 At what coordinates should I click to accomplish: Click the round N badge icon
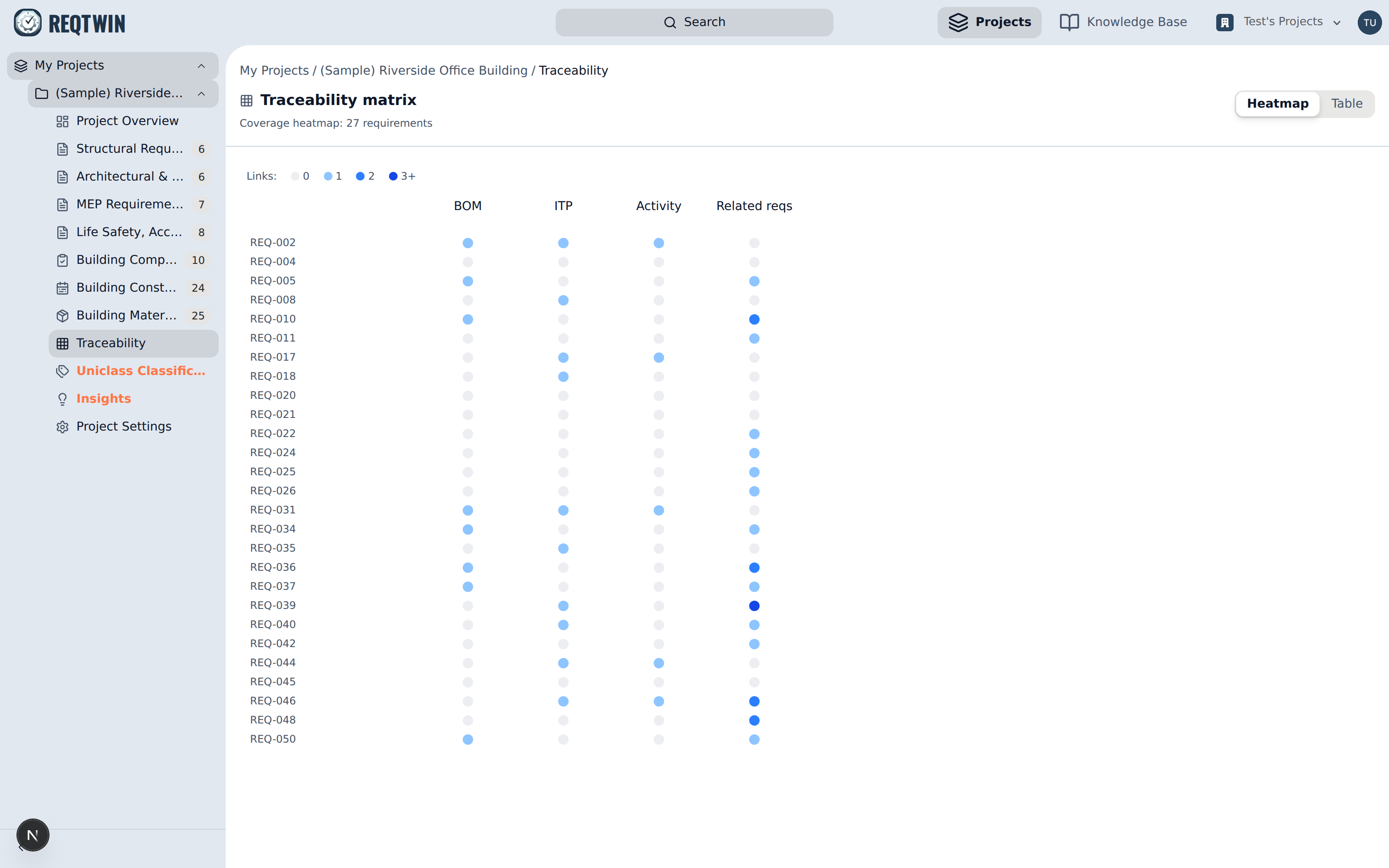(33, 835)
